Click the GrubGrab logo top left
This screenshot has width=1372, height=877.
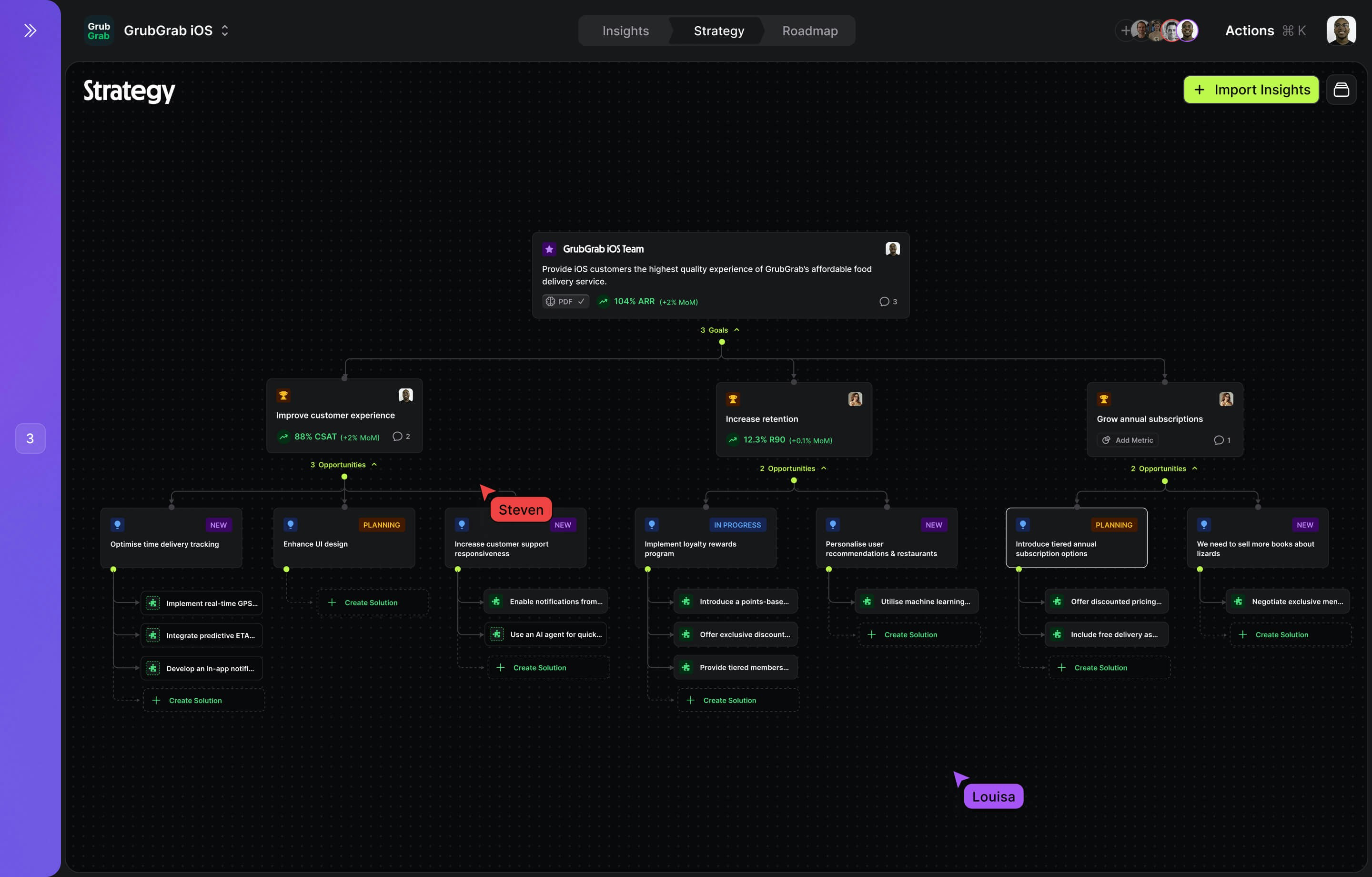click(98, 30)
